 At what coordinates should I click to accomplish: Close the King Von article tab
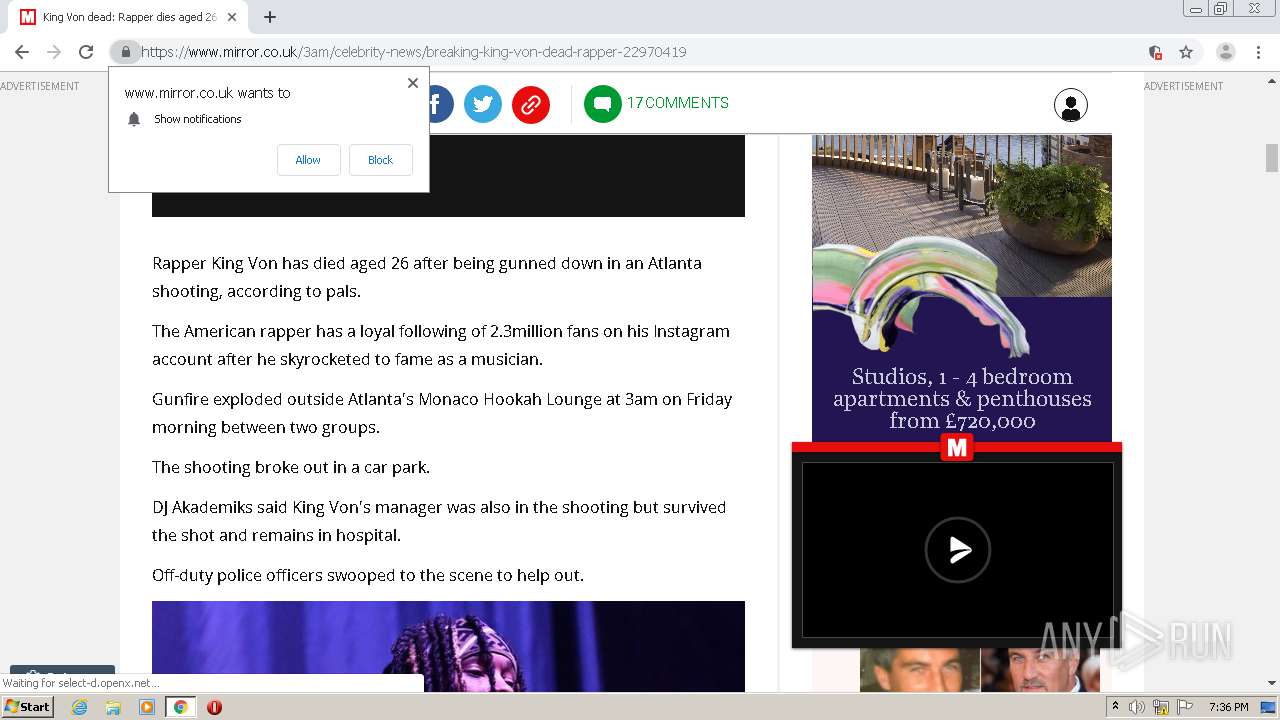point(232,17)
